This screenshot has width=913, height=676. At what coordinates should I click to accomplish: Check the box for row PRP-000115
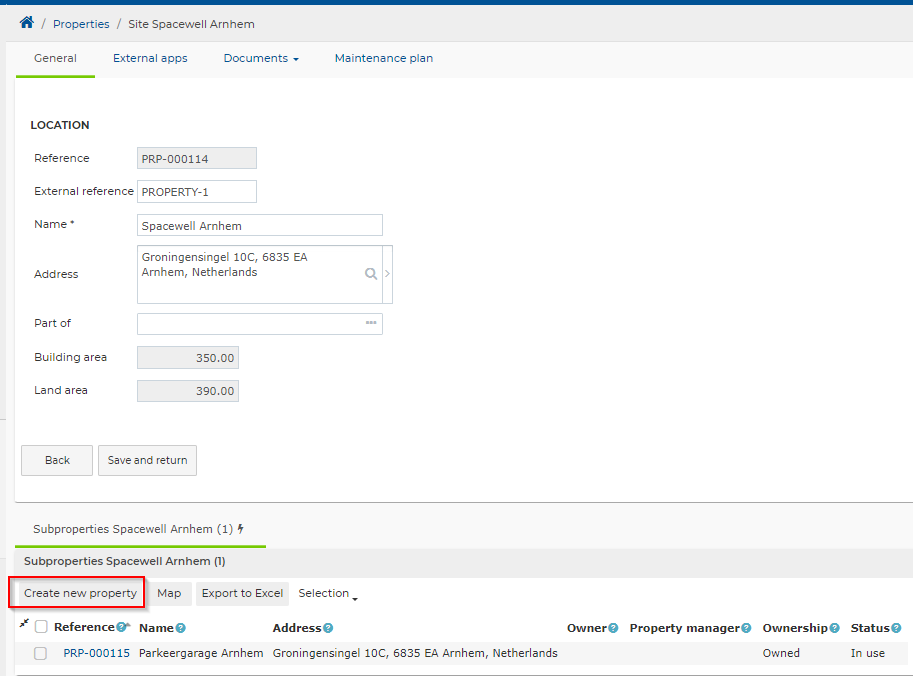point(41,653)
